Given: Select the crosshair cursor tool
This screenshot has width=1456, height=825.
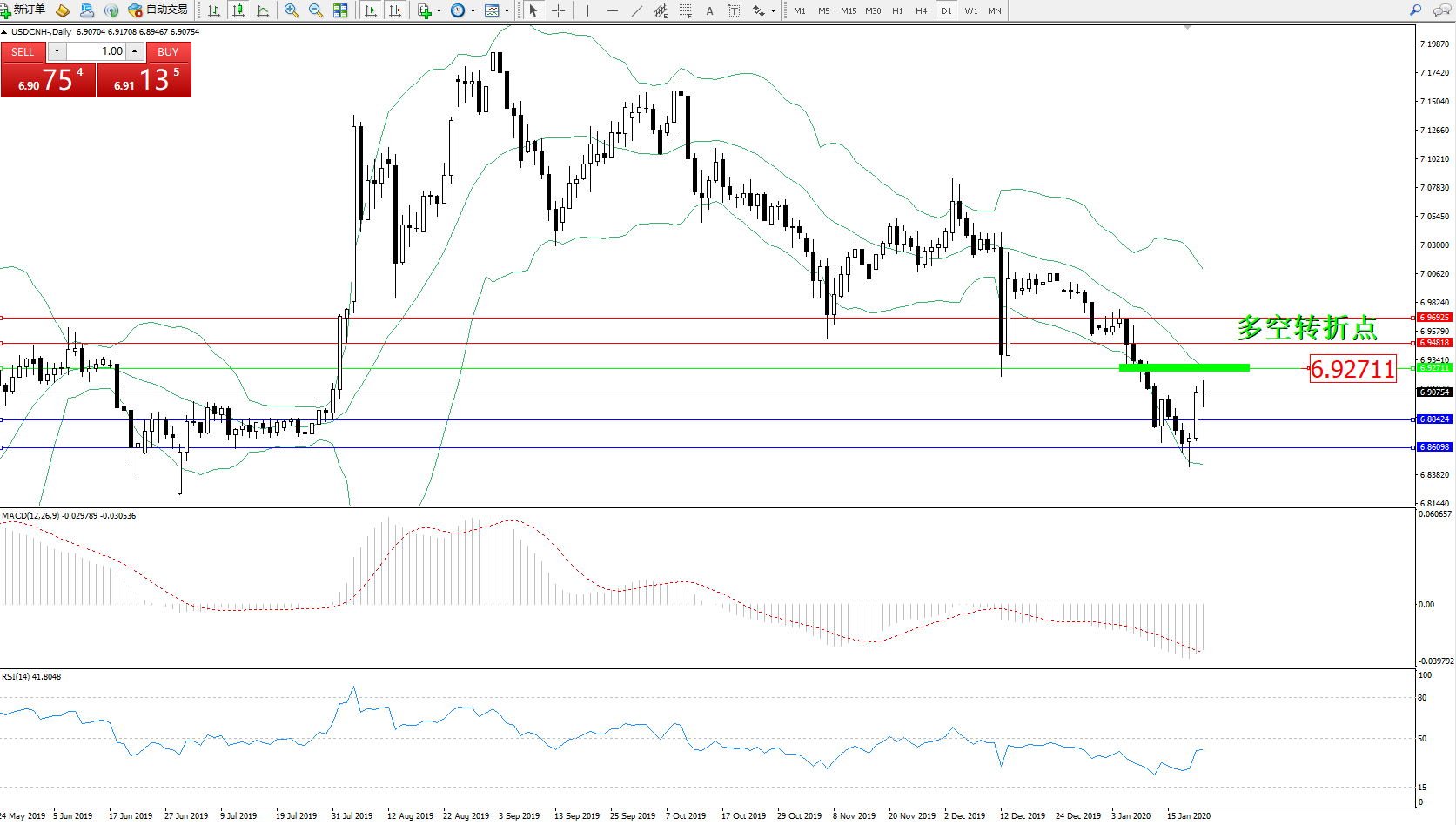Looking at the screenshot, I should tap(558, 10).
